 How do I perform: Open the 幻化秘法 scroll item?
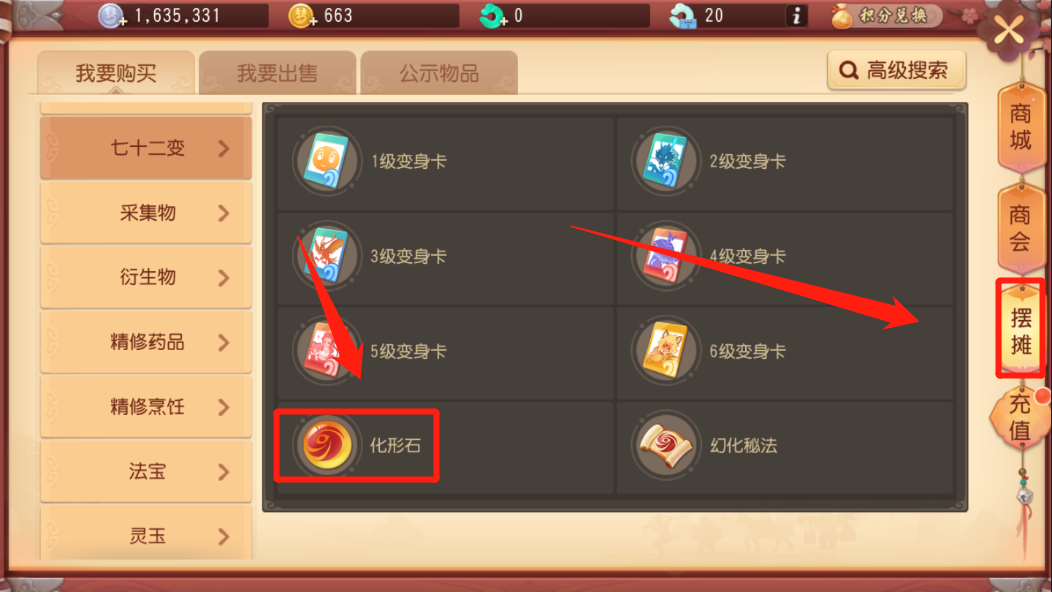666,444
